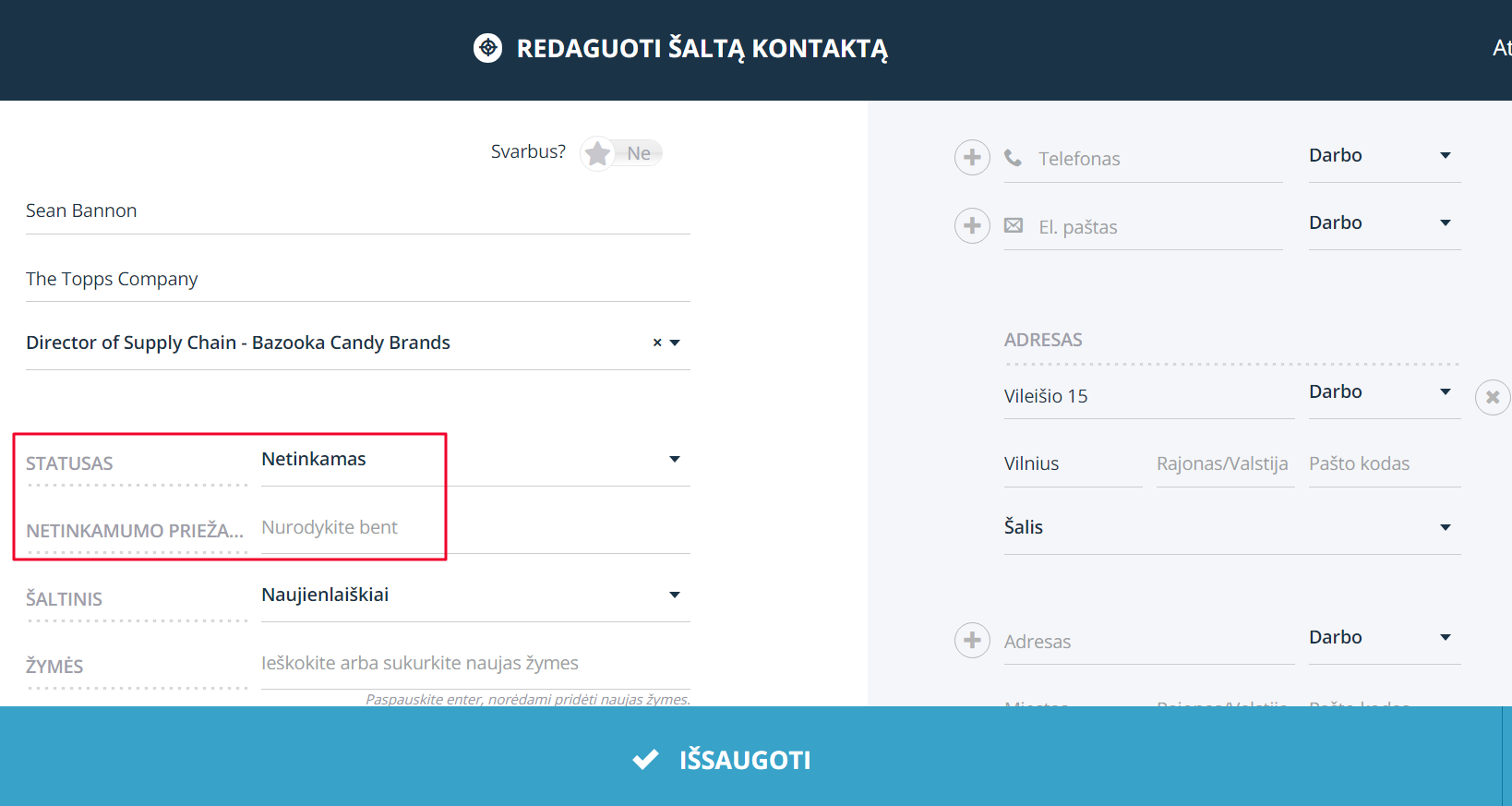Add another email with plus icon
Image resolution: width=1512 pixels, height=806 pixels.
point(972,225)
